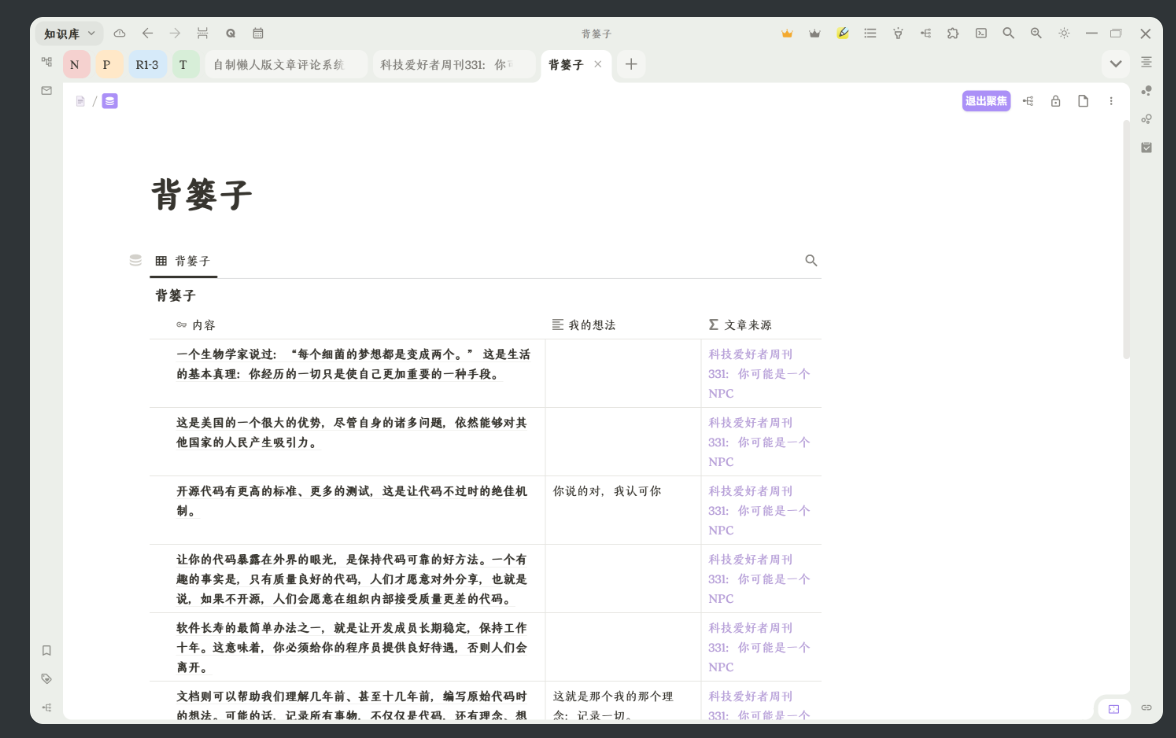Viewport: 1176px width, 738px height.
Task: Click the terminal command panel icon
Action: 981,33
